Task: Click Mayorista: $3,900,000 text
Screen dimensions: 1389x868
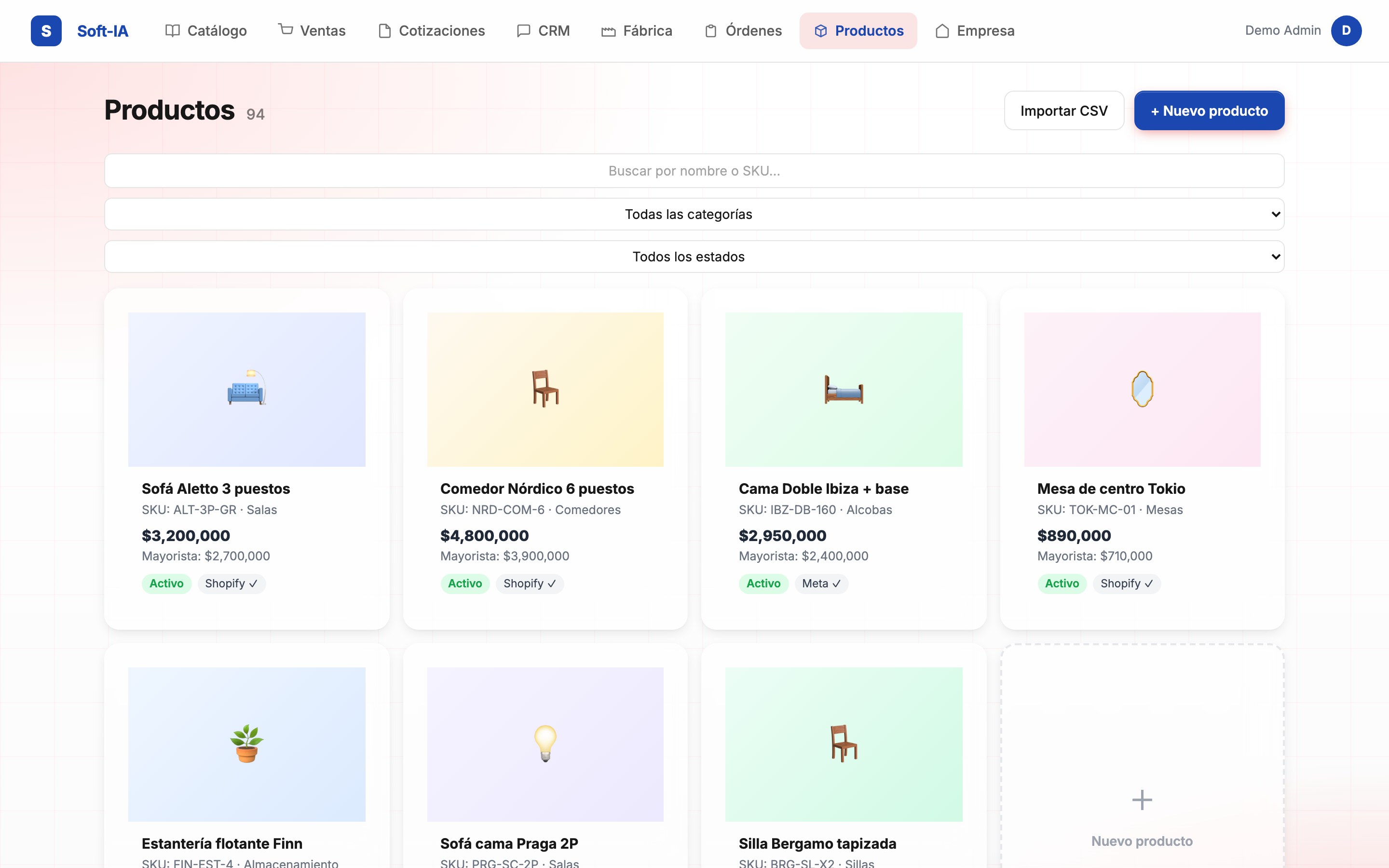Action: pos(504,556)
